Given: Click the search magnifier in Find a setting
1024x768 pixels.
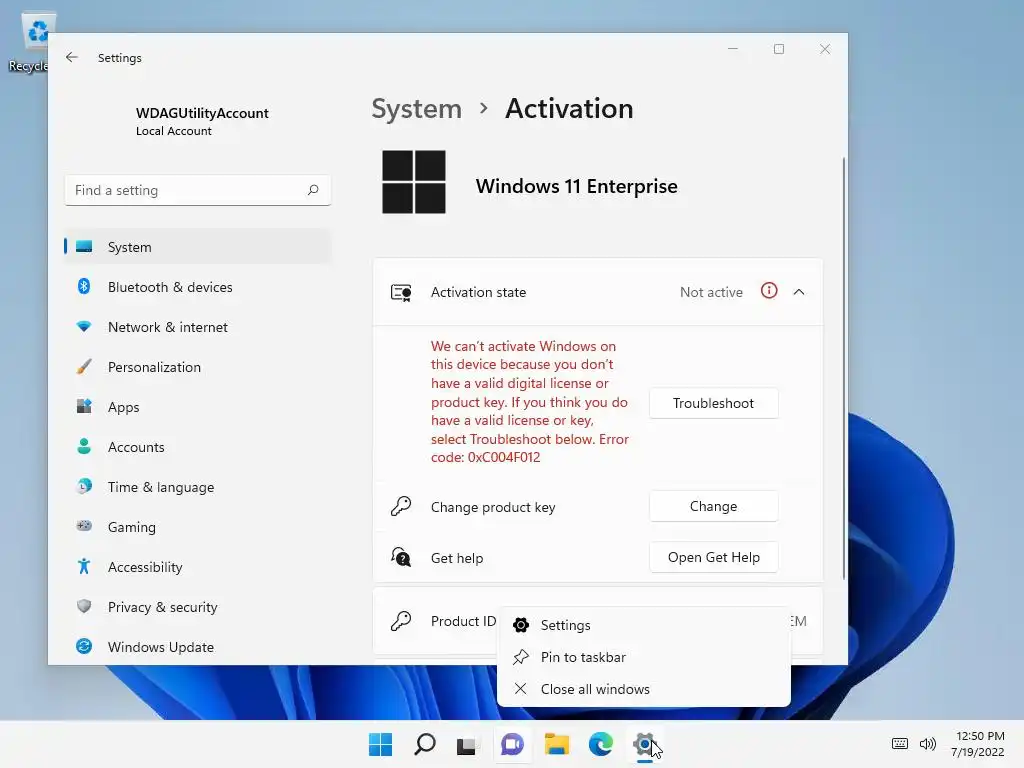Looking at the screenshot, I should tap(313, 190).
